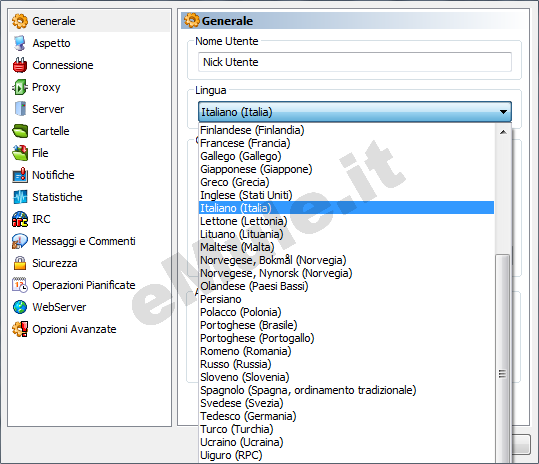Select Maltese (Malta) language
Image resolution: width=539 pixels, height=464 pixels.
[346, 247]
